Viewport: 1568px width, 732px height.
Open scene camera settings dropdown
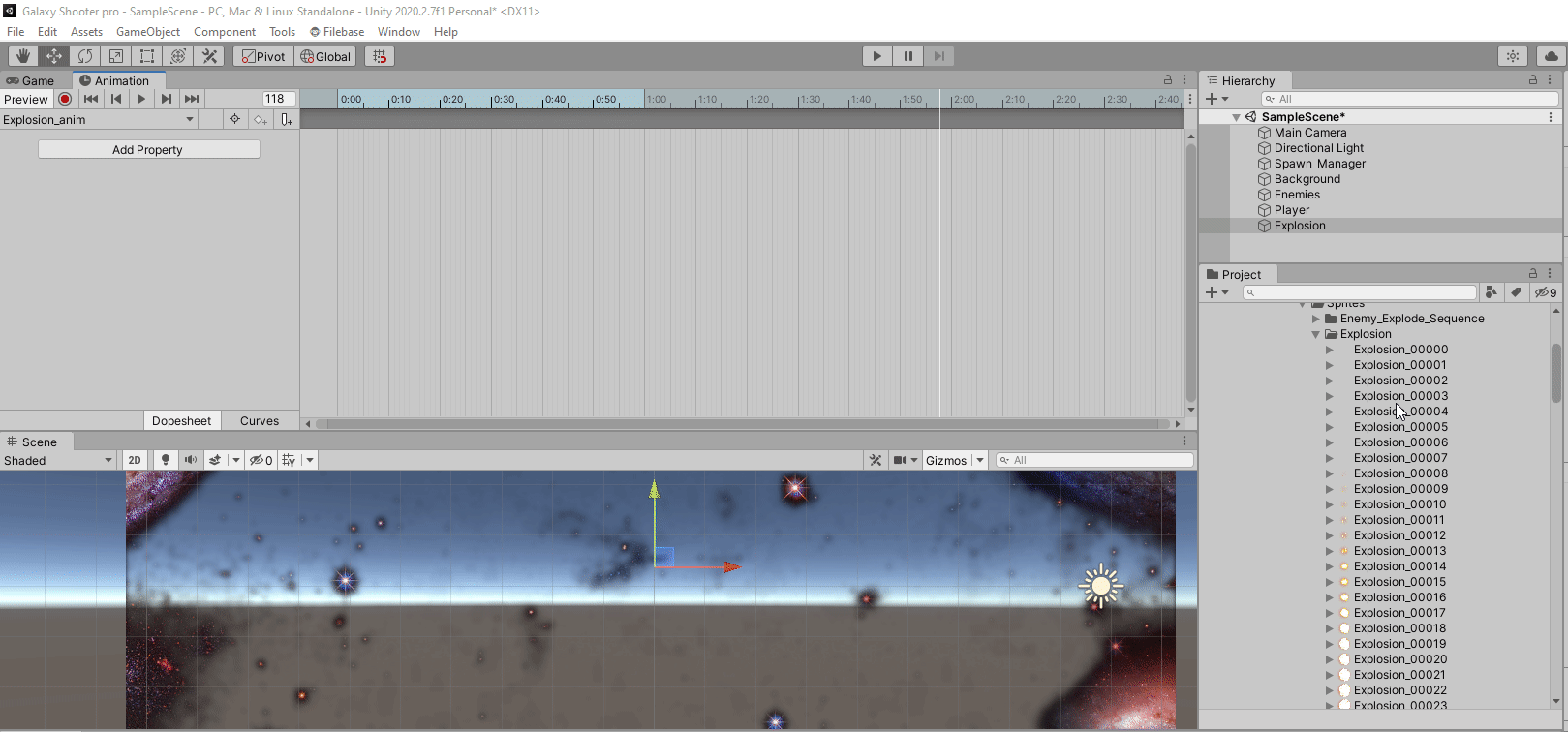tap(906, 460)
